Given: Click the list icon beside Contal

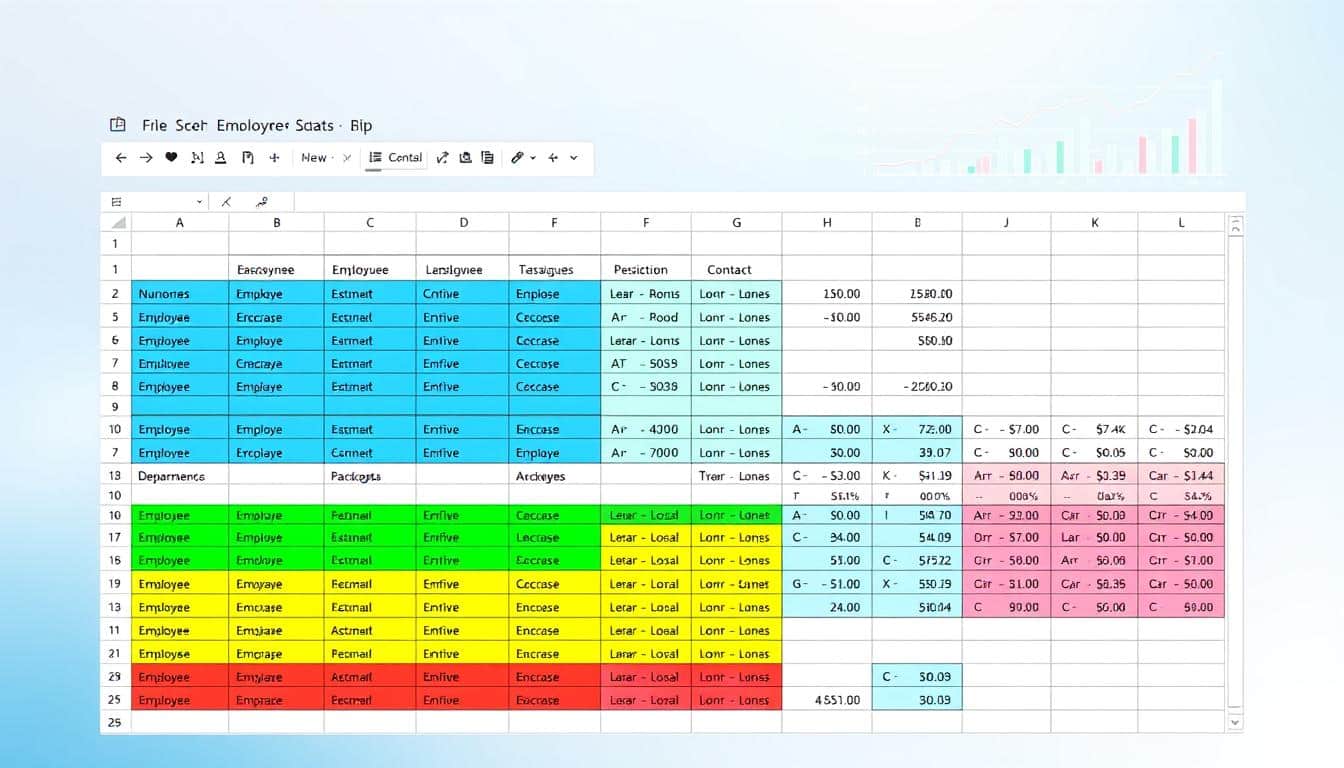Looking at the screenshot, I should click(375, 158).
